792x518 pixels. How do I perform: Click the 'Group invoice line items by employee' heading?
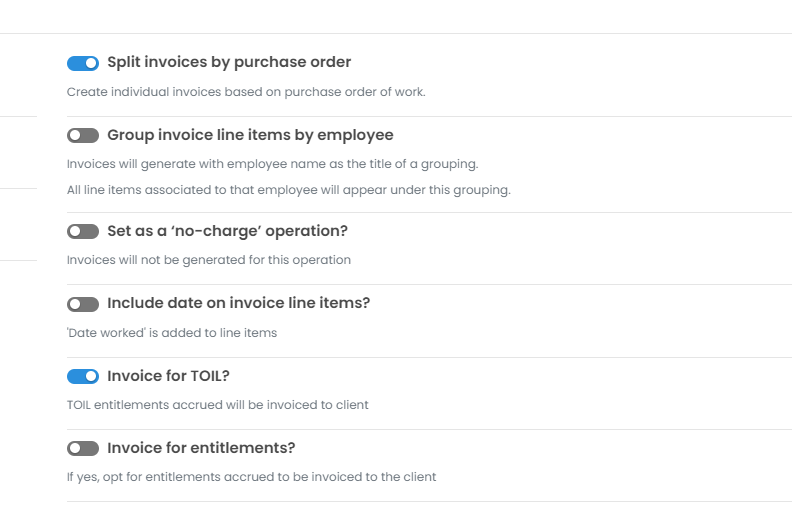250,135
